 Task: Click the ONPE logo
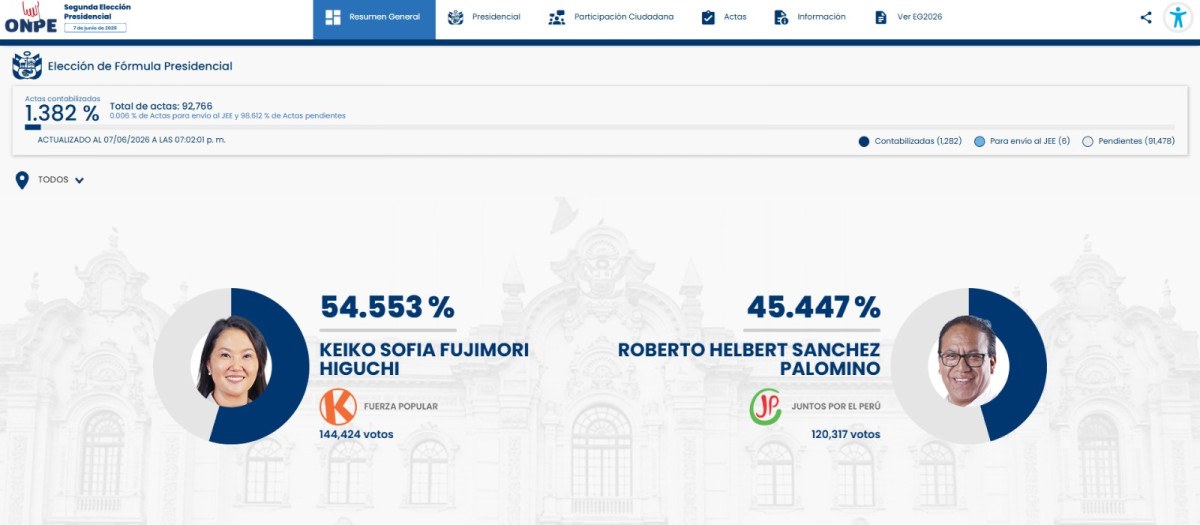coord(31,18)
